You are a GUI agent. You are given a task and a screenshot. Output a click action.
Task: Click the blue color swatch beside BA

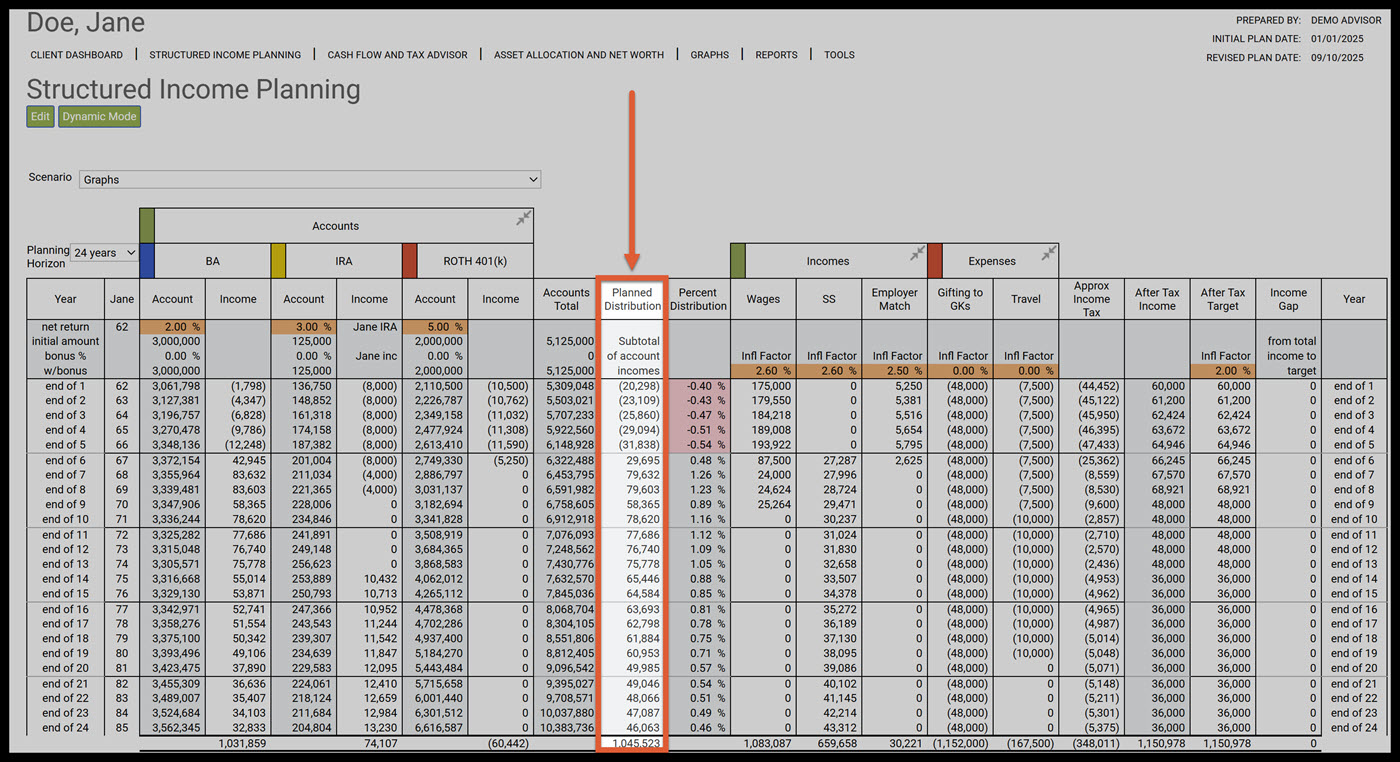coord(147,261)
